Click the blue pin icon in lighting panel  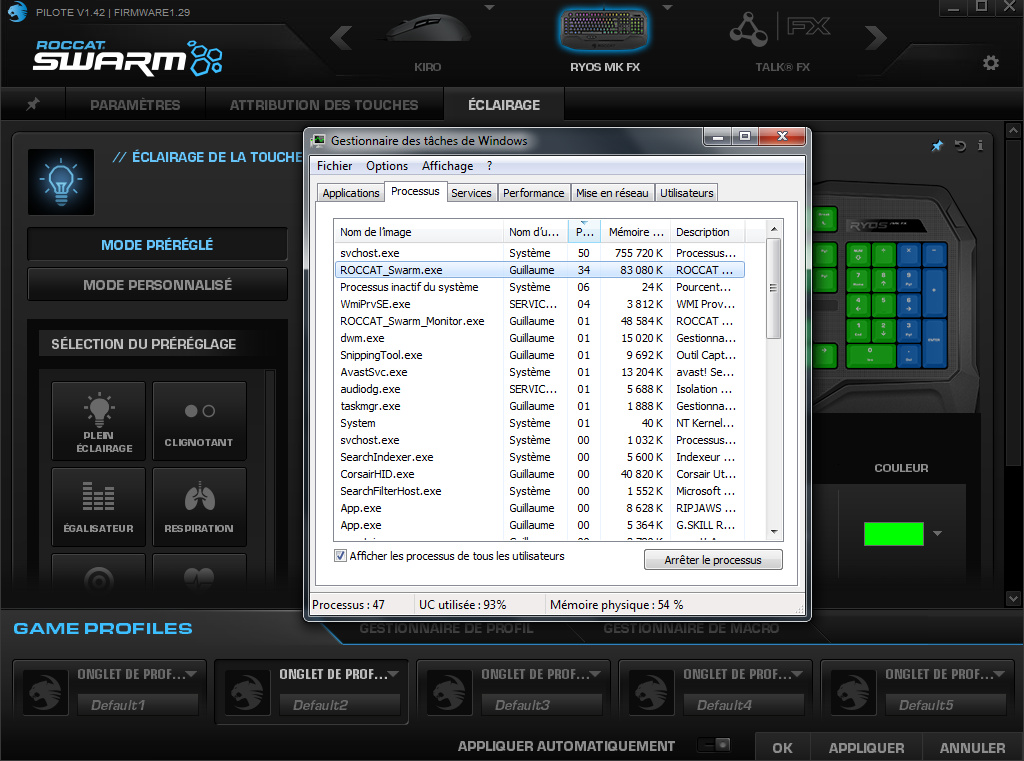point(937,146)
